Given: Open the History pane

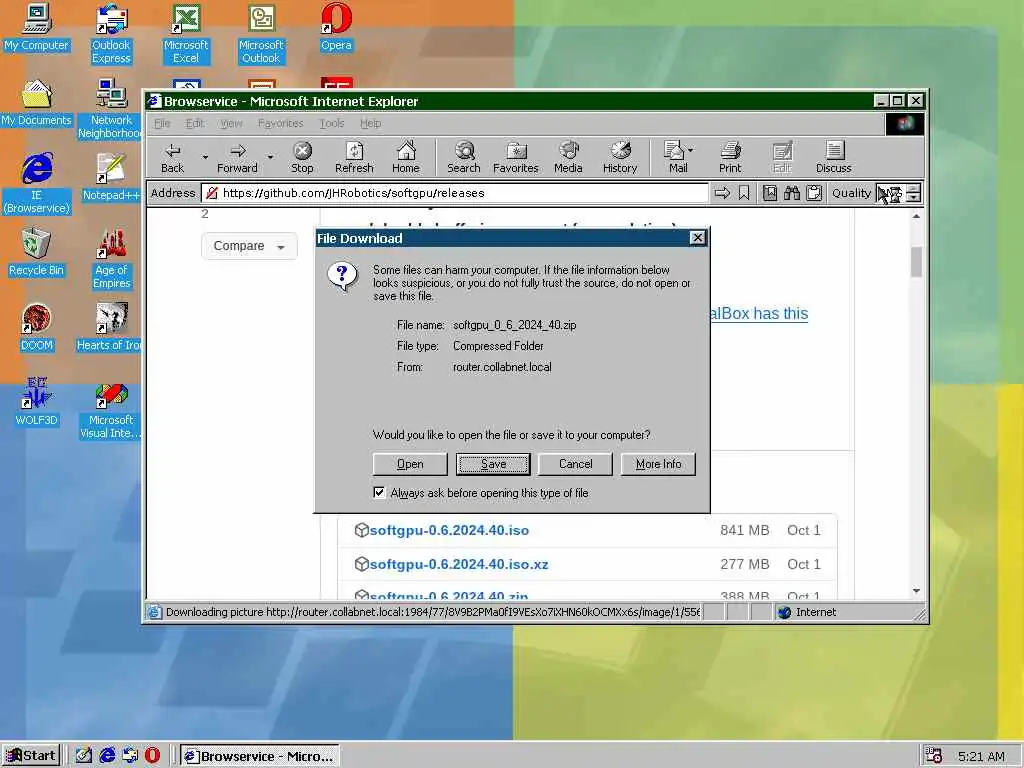Looking at the screenshot, I should coord(620,157).
